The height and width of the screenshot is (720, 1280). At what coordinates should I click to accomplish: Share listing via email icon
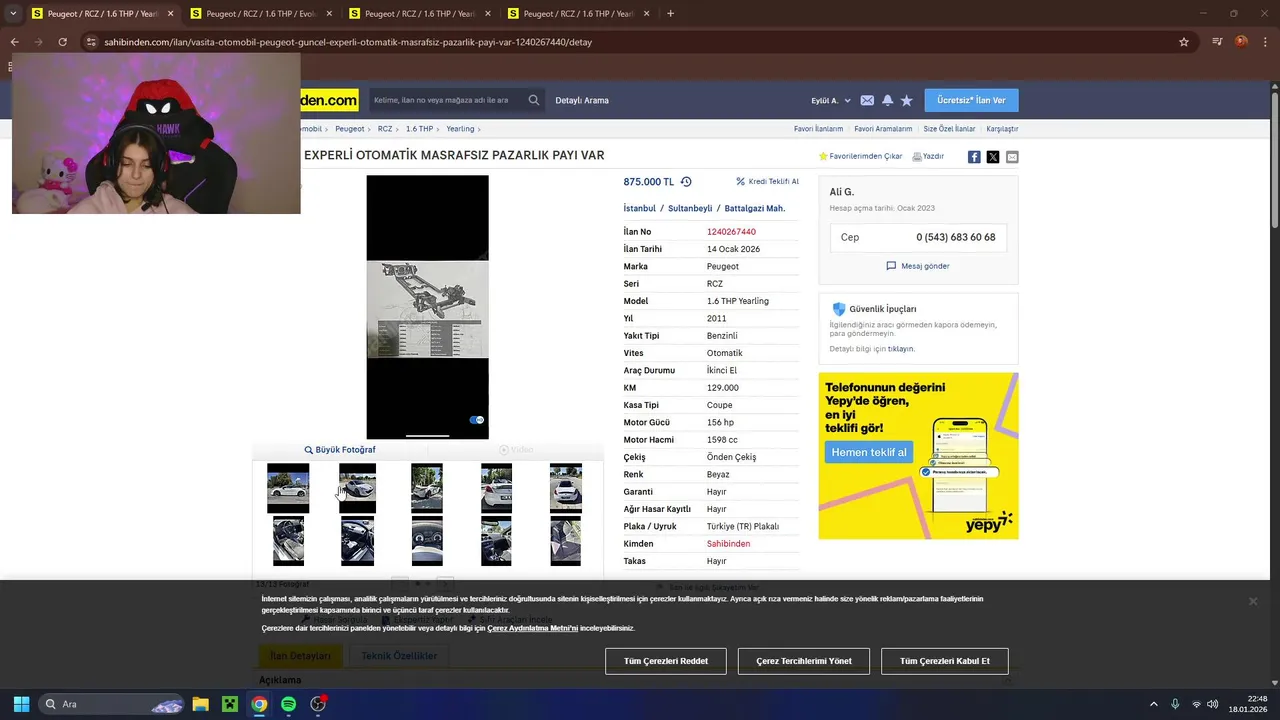[x=1012, y=157]
